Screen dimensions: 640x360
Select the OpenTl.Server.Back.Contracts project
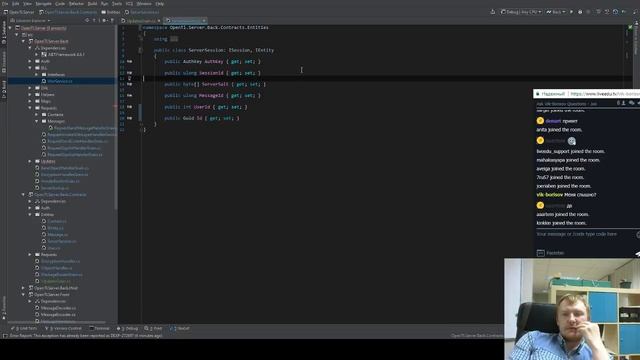[x=60, y=195]
